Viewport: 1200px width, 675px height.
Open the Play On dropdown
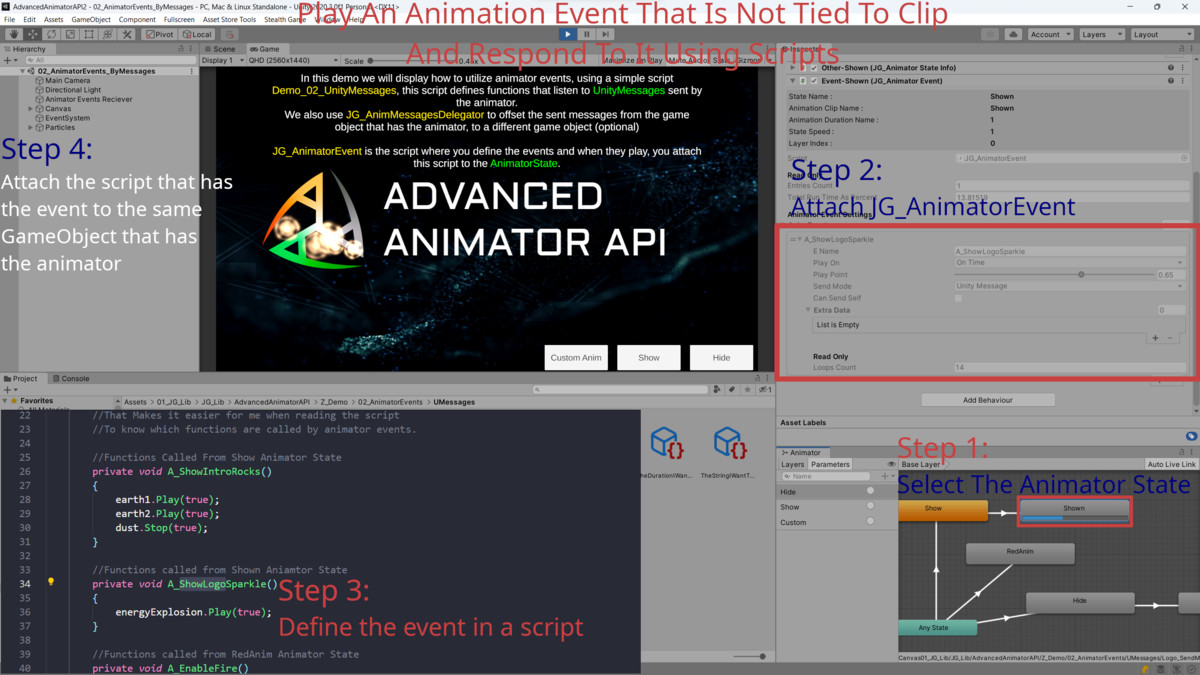click(x=1070, y=263)
